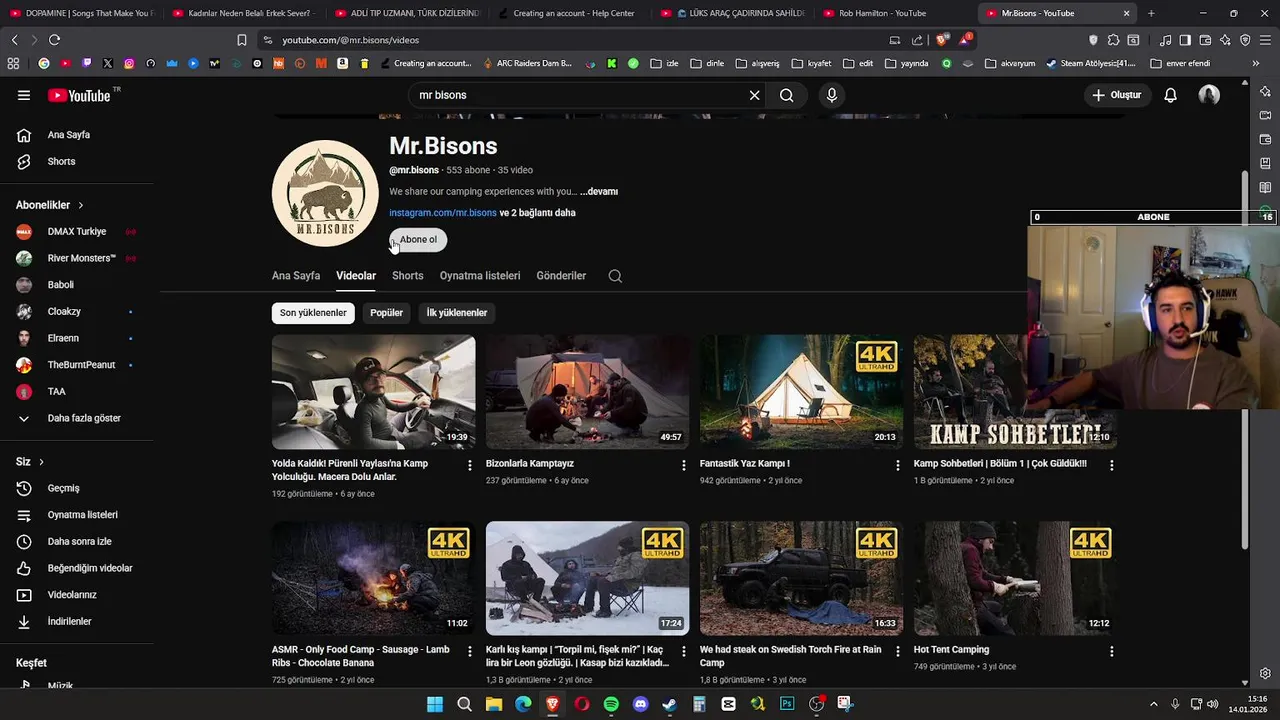The width and height of the screenshot is (1280, 720).
Task: Open the akvaryum bookmarks folder
Action: click(1010, 63)
